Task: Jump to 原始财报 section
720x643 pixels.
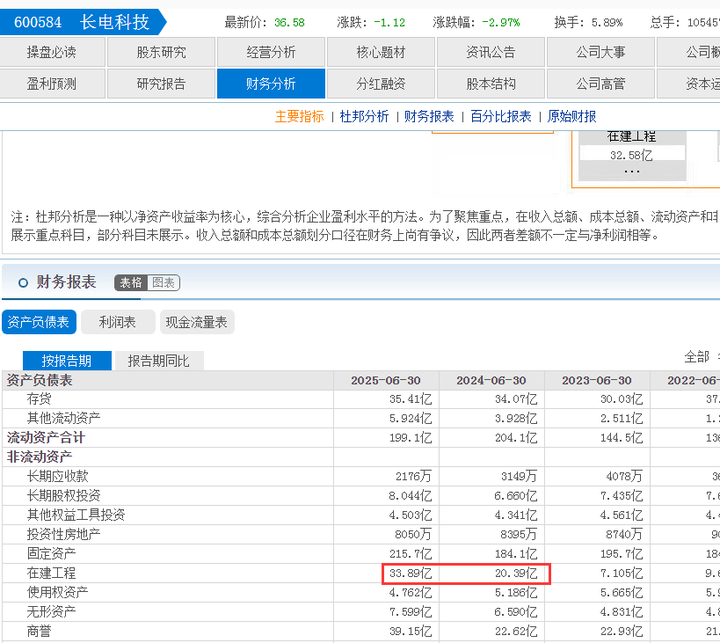Action: [x=572, y=116]
